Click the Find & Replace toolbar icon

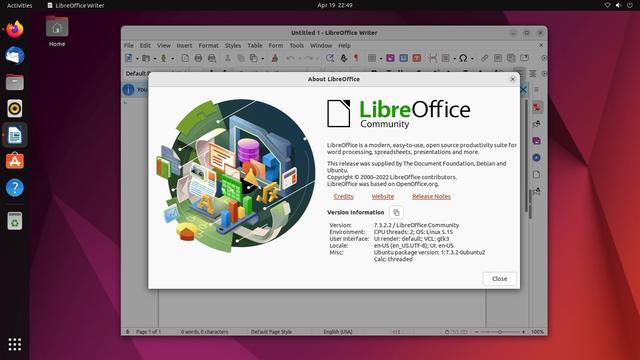(330, 58)
